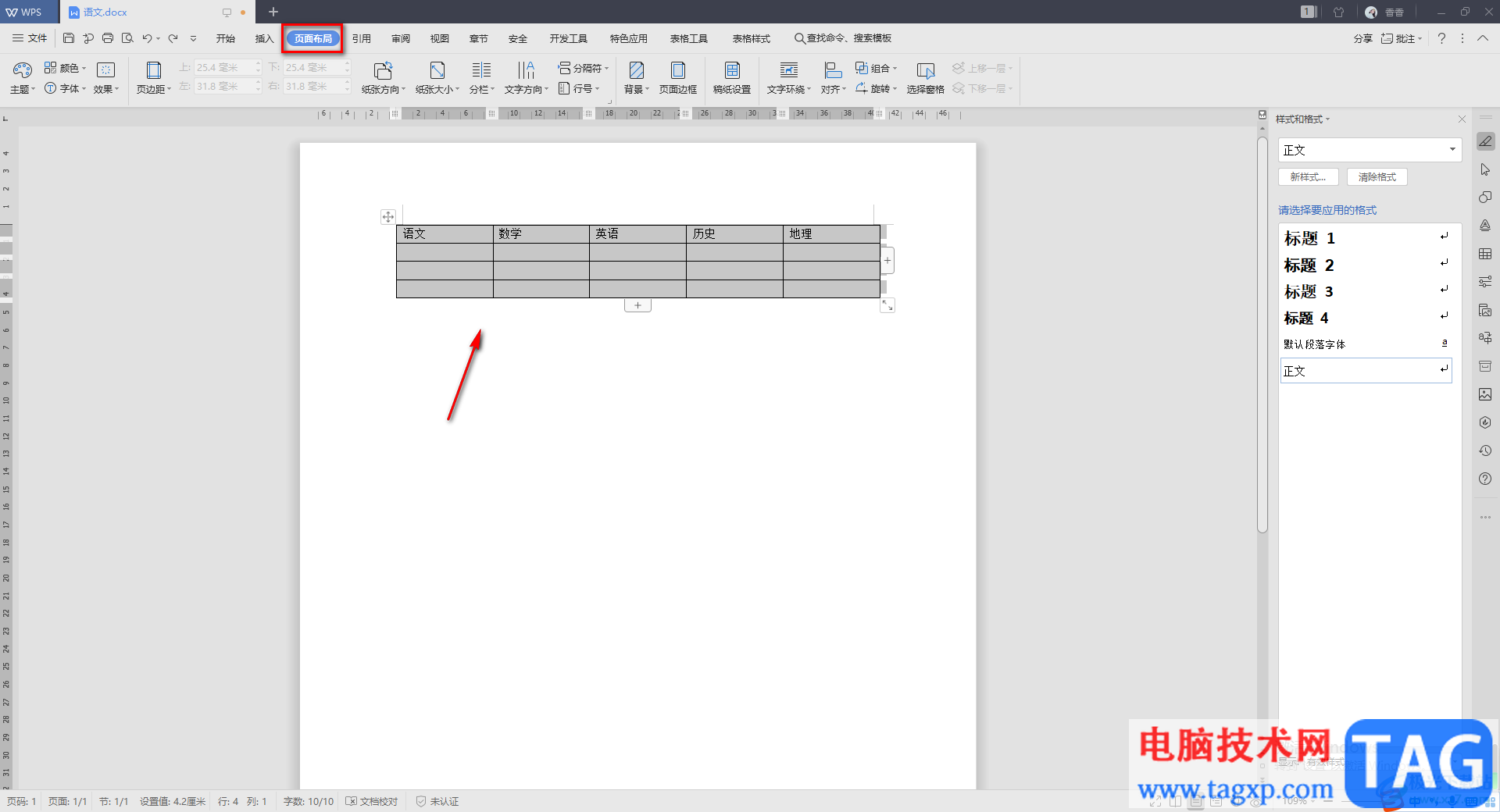Click the table cell containing 数学

(x=541, y=233)
